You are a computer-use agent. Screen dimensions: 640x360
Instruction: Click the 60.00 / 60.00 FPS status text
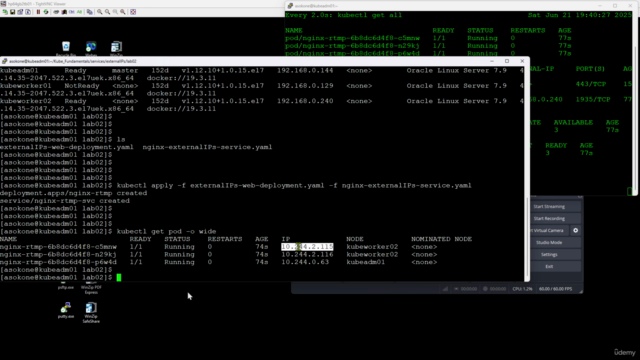coord(555,289)
